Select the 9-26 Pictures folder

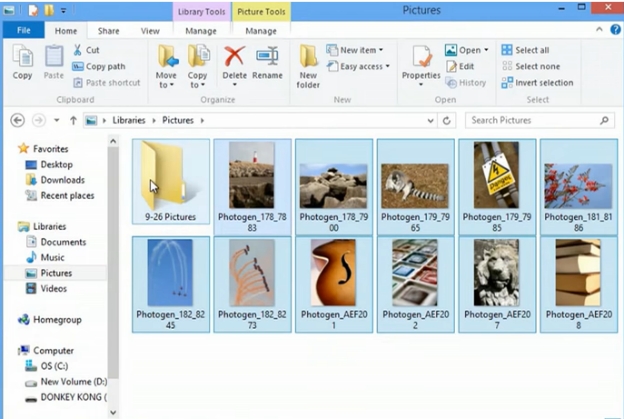coord(171,182)
